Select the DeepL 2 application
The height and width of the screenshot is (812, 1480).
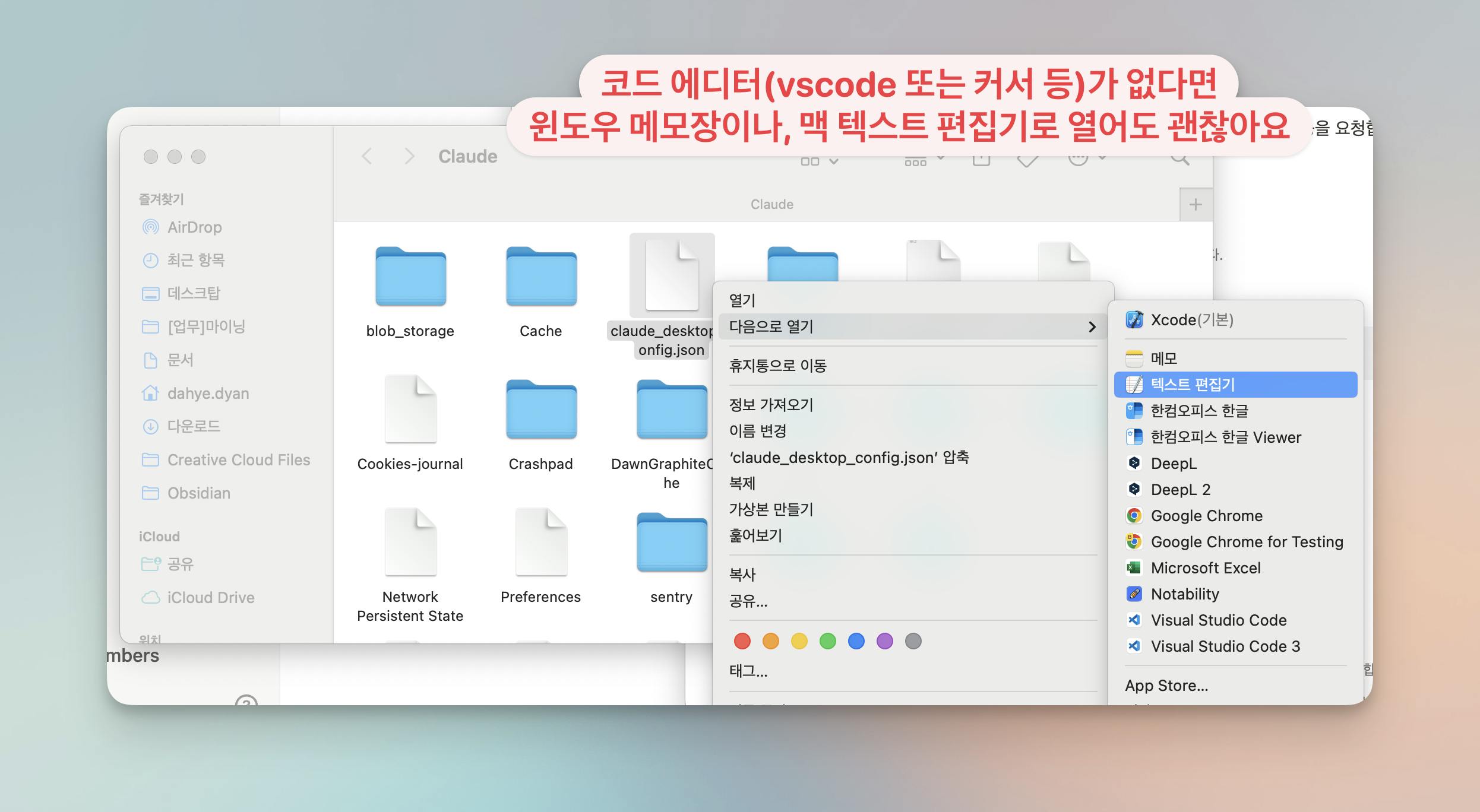coord(1180,490)
